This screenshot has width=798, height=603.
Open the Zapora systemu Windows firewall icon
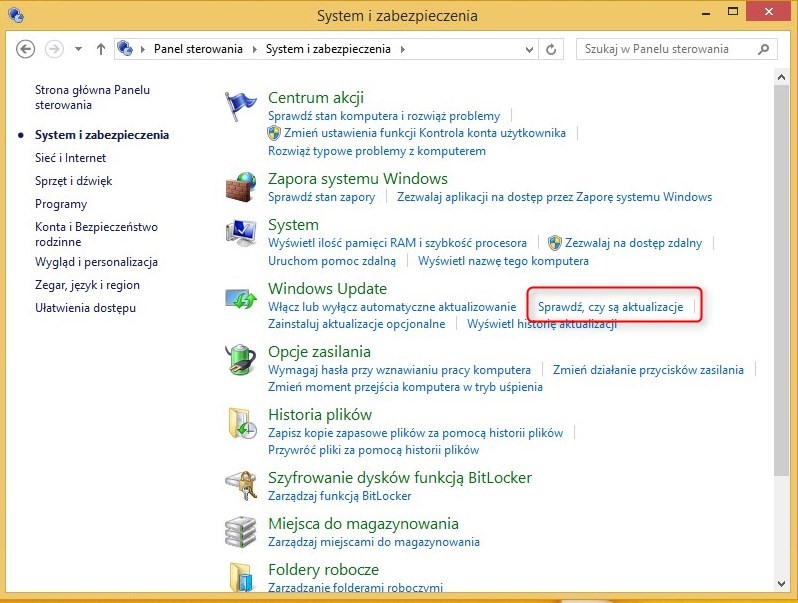[241, 187]
